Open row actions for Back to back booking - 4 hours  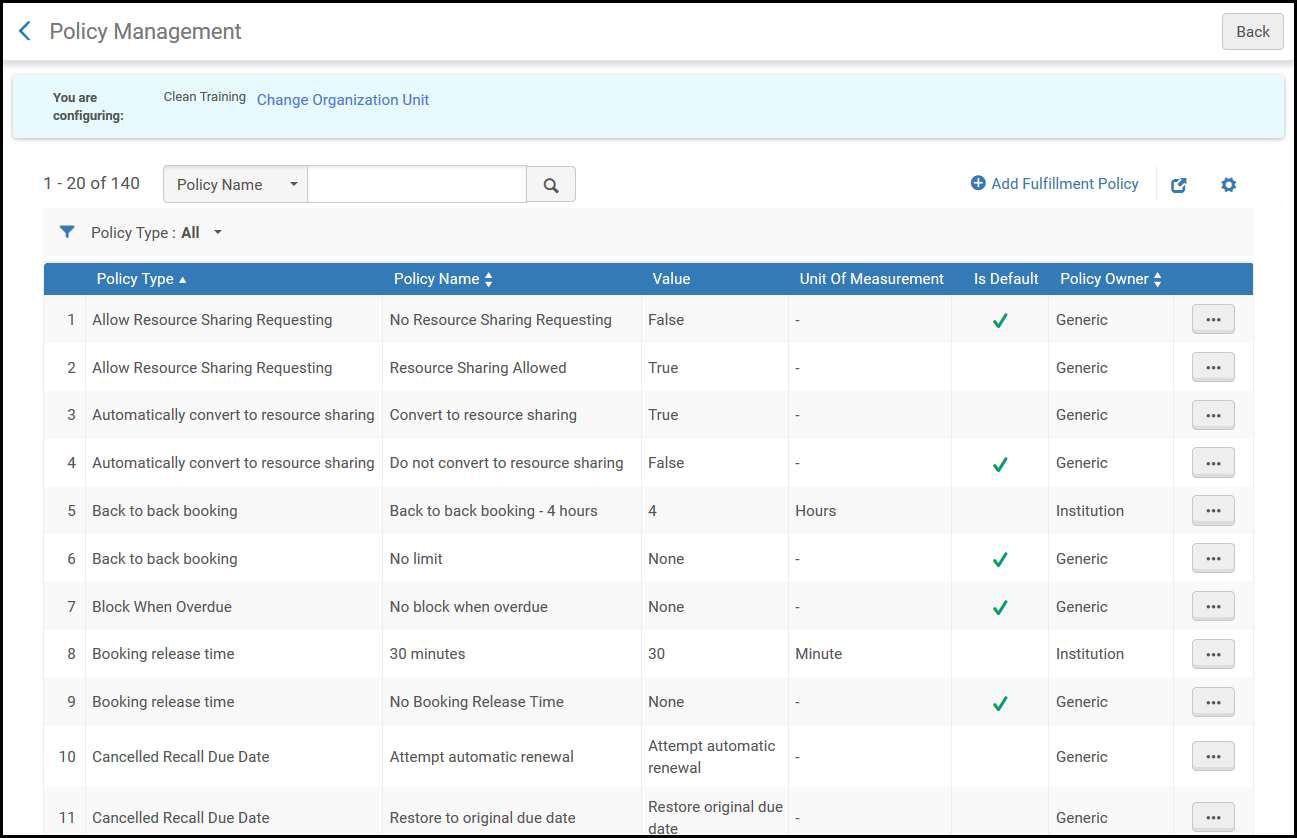[1213, 510]
